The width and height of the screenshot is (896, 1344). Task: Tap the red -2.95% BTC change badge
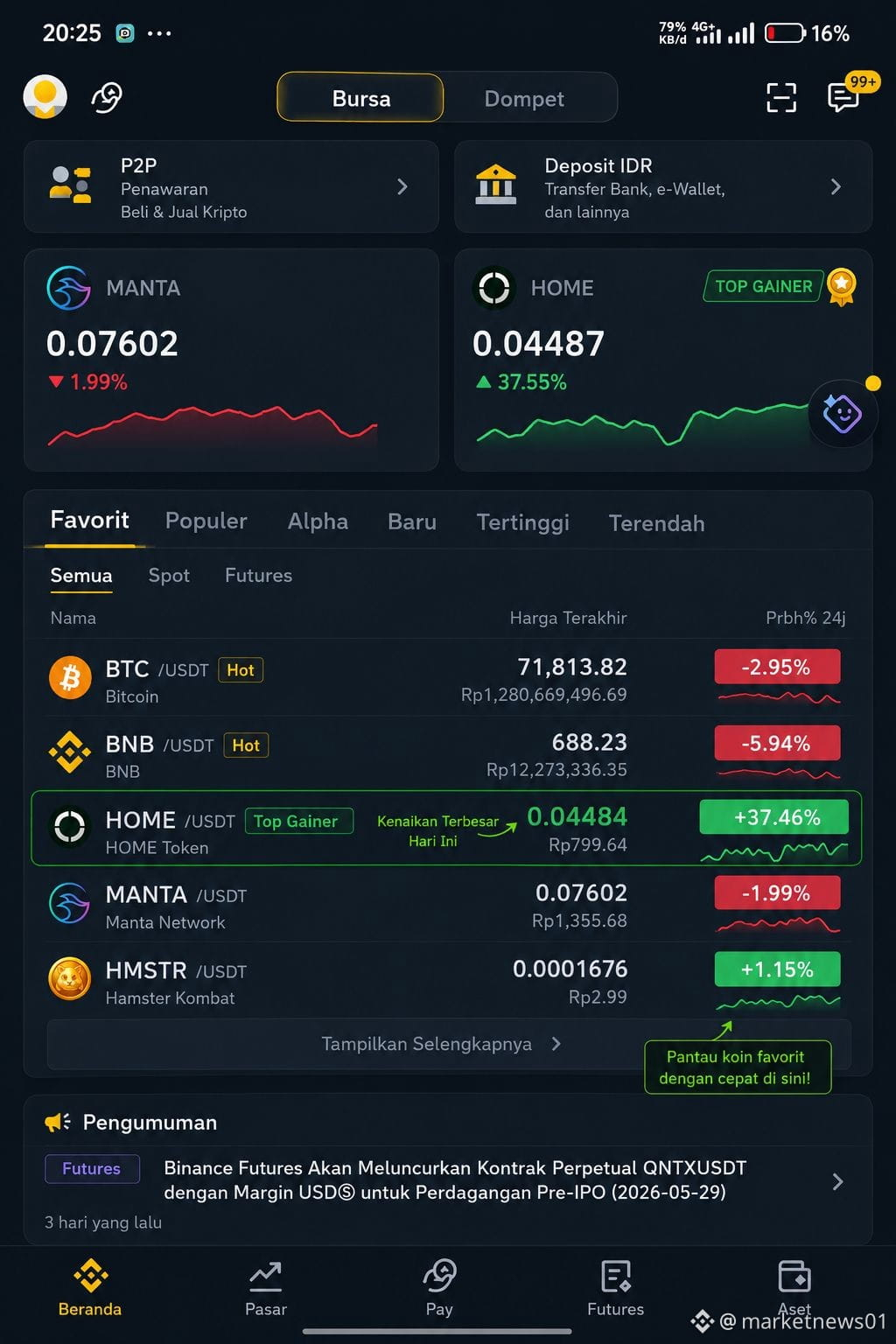[x=777, y=667]
